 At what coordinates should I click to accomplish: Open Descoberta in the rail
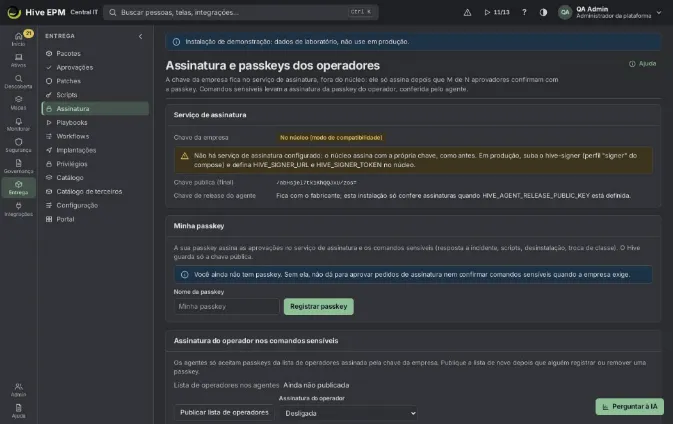click(18, 82)
